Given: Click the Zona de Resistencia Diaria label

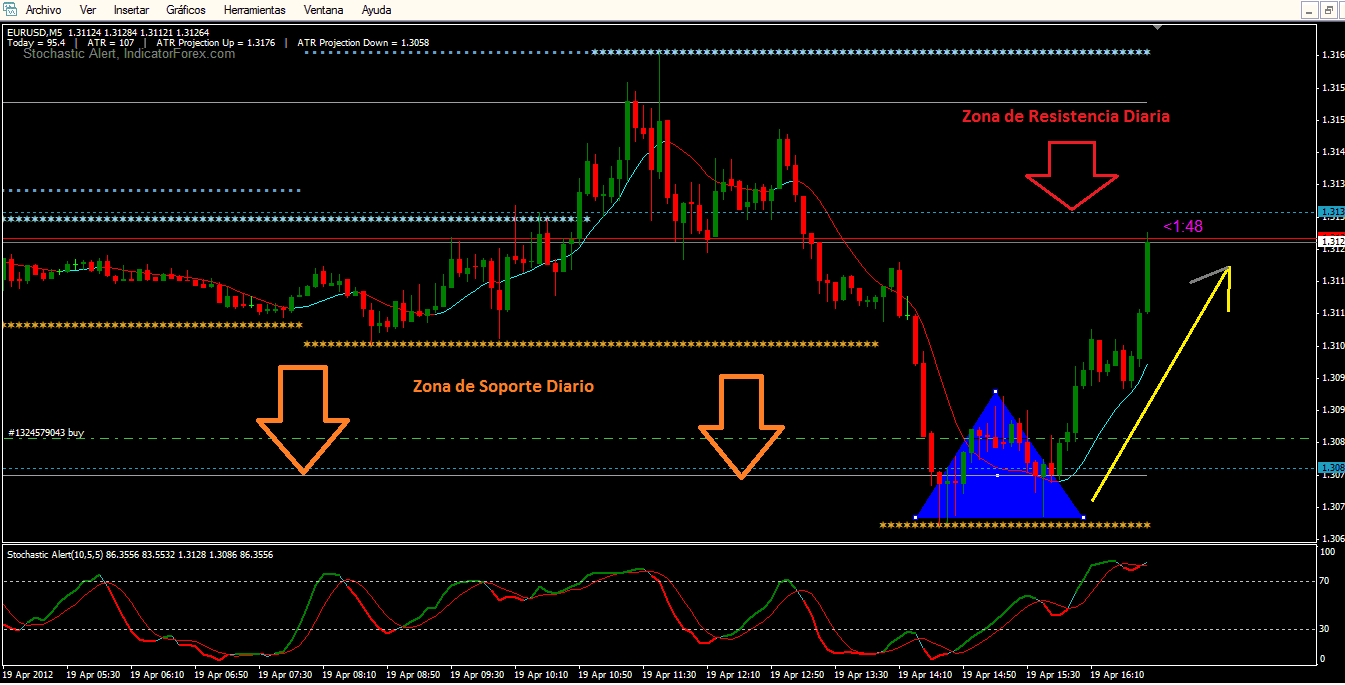Looking at the screenshot, I should (x=1066, y=116).
